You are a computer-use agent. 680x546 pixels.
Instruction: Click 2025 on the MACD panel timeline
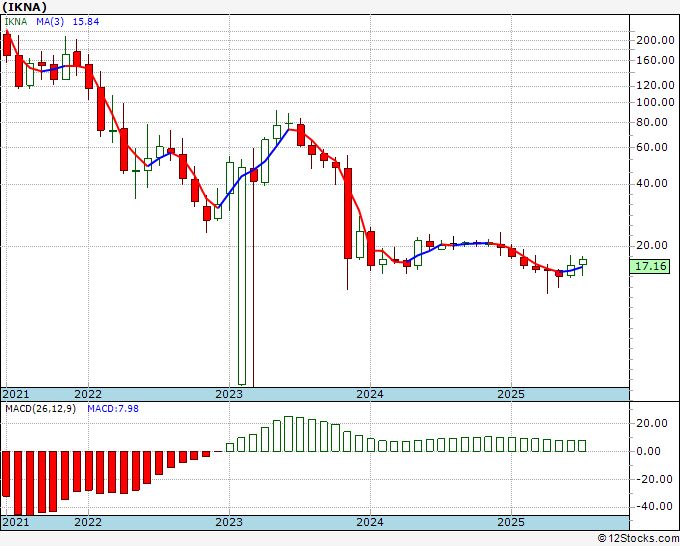(511, 522)
